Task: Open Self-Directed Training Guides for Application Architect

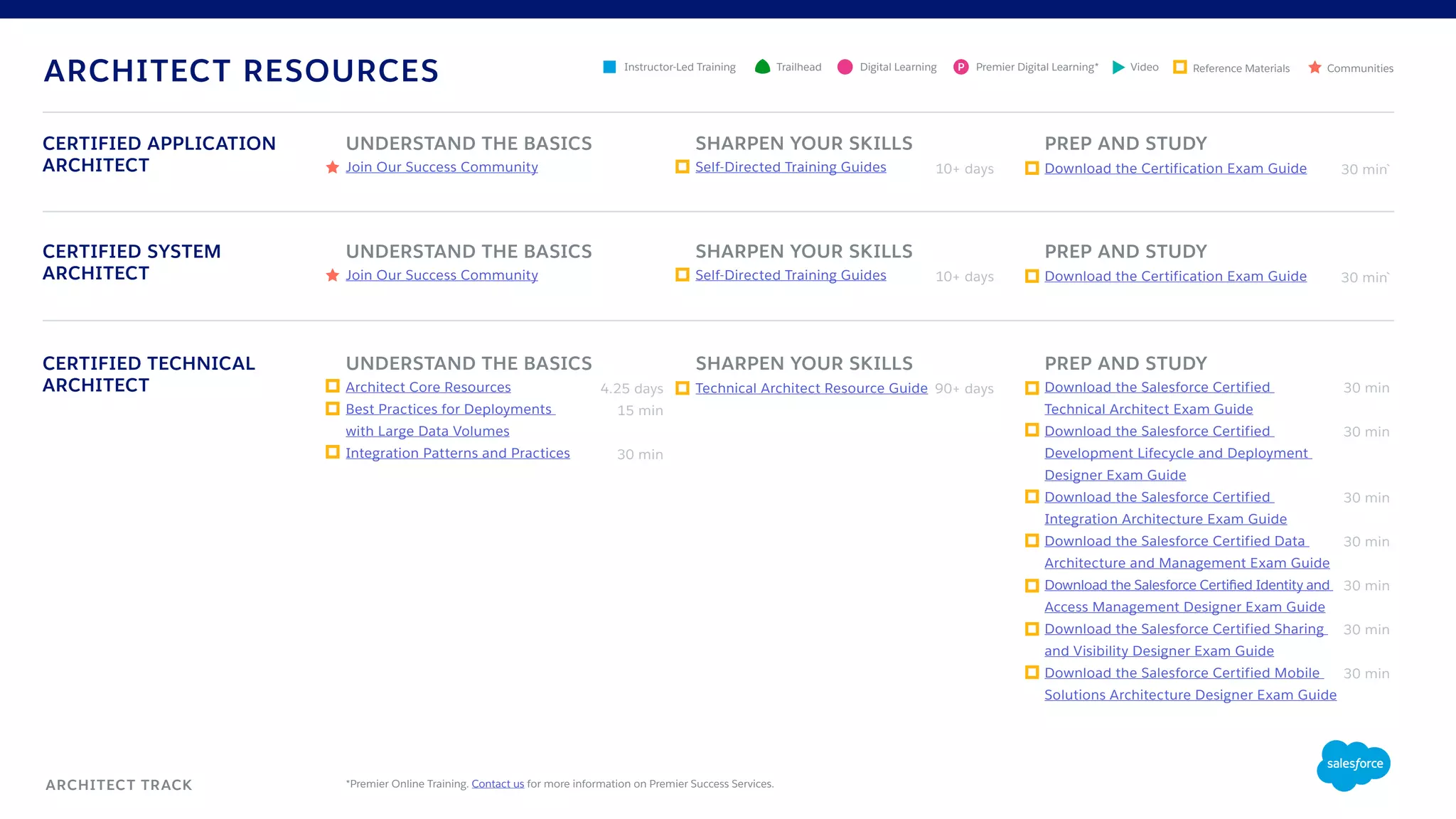Action: (x=791, y=167)
